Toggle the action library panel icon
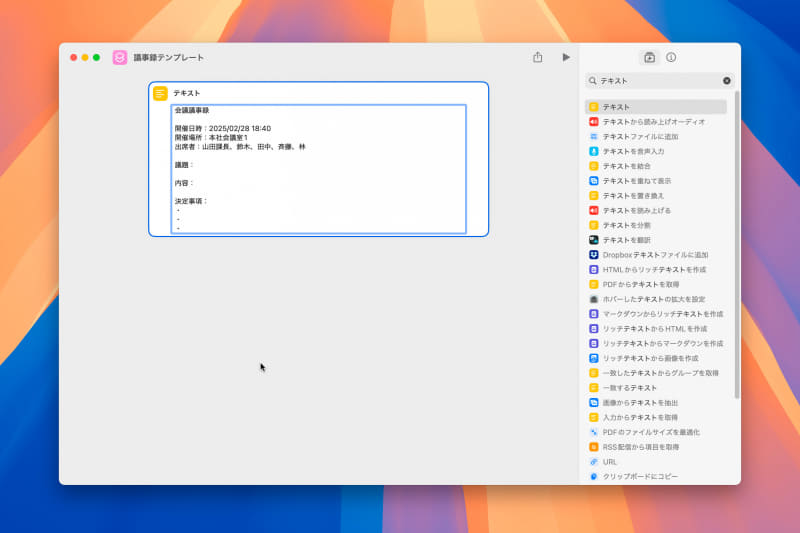 point(649,57)
